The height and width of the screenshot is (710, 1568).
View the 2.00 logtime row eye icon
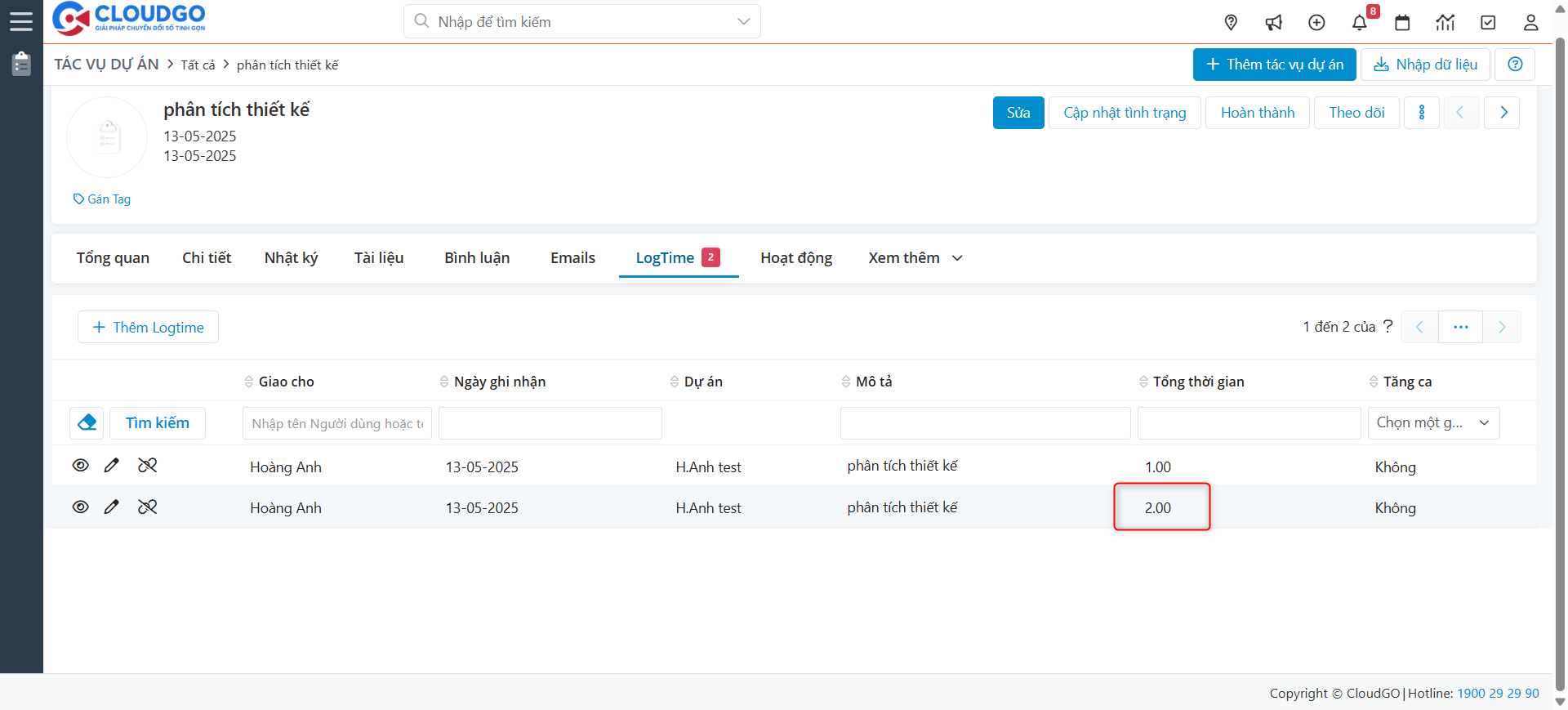[x=80, y=507]
